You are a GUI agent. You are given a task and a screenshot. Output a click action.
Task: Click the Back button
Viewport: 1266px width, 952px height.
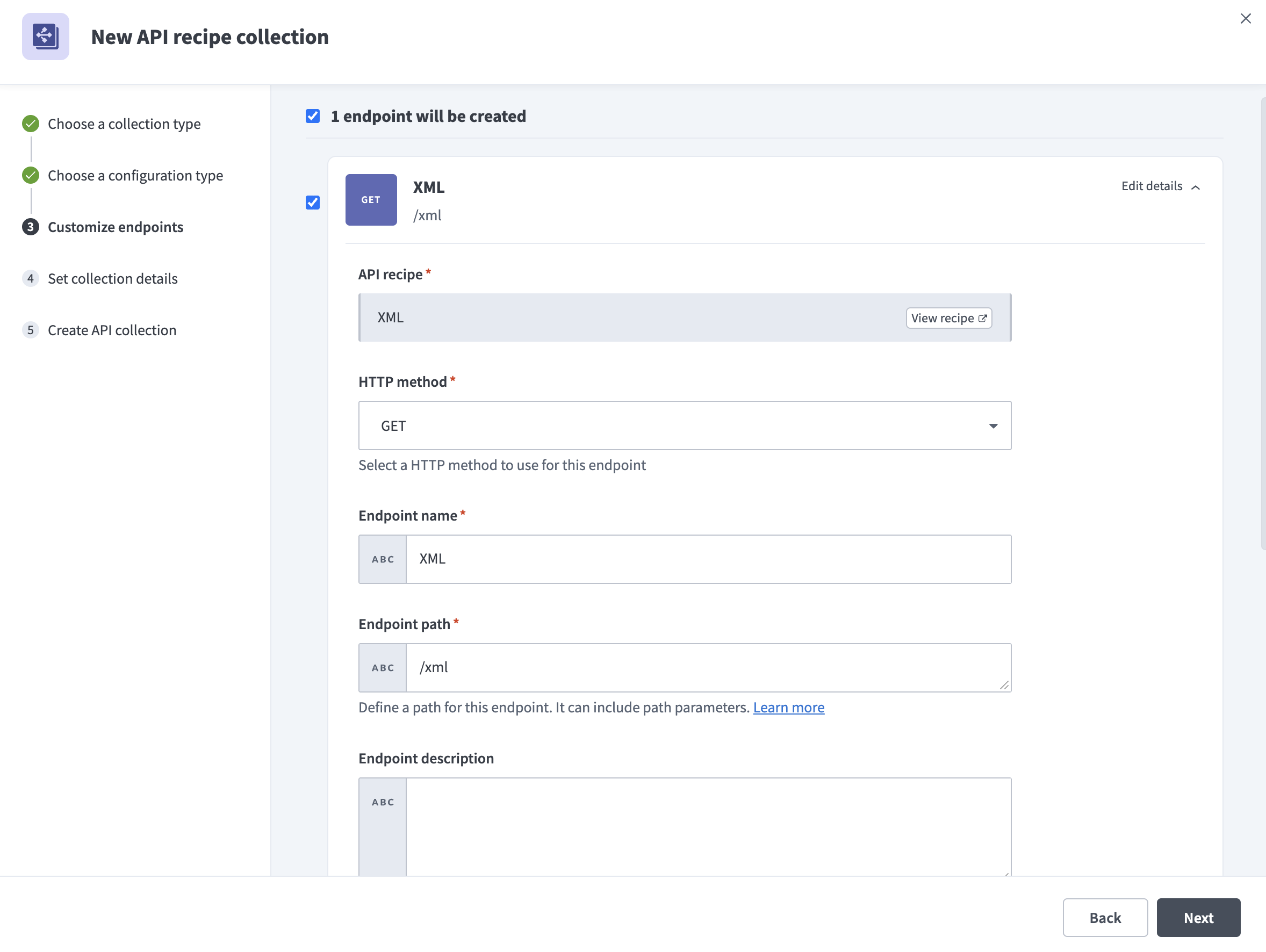pyautogui.click(x=1105, y=918)
